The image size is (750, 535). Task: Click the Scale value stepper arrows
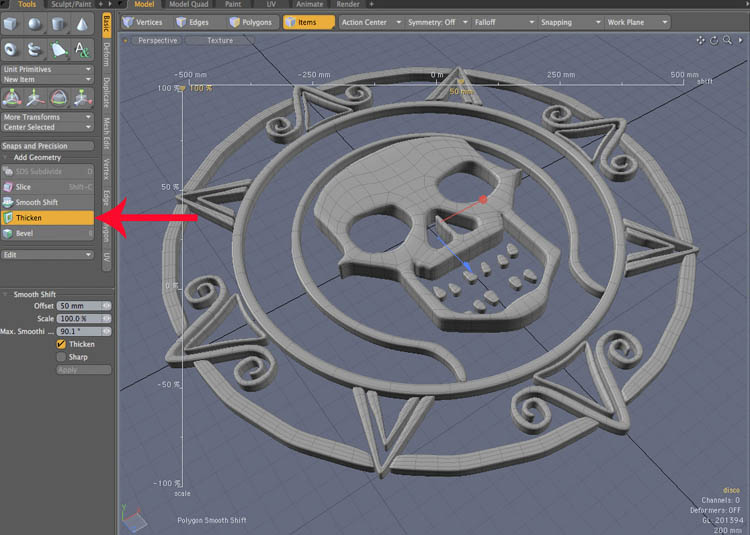[106, 318]
